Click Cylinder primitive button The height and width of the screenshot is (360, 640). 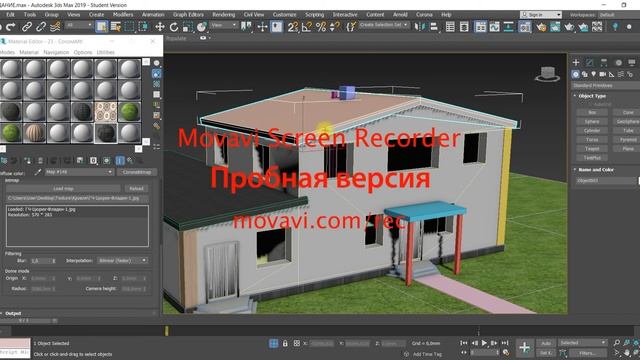[592, 131]
